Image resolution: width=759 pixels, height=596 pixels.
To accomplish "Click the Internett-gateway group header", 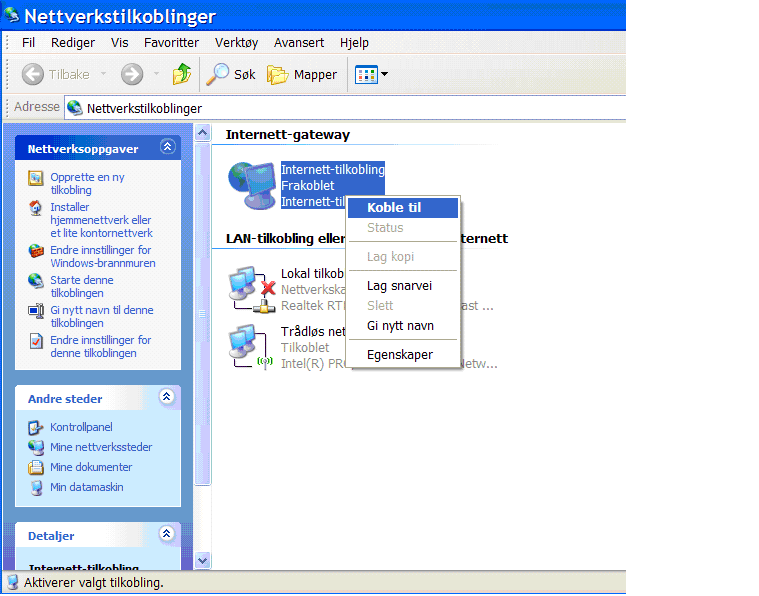I will pyautogui.click(x=288, y=135).
